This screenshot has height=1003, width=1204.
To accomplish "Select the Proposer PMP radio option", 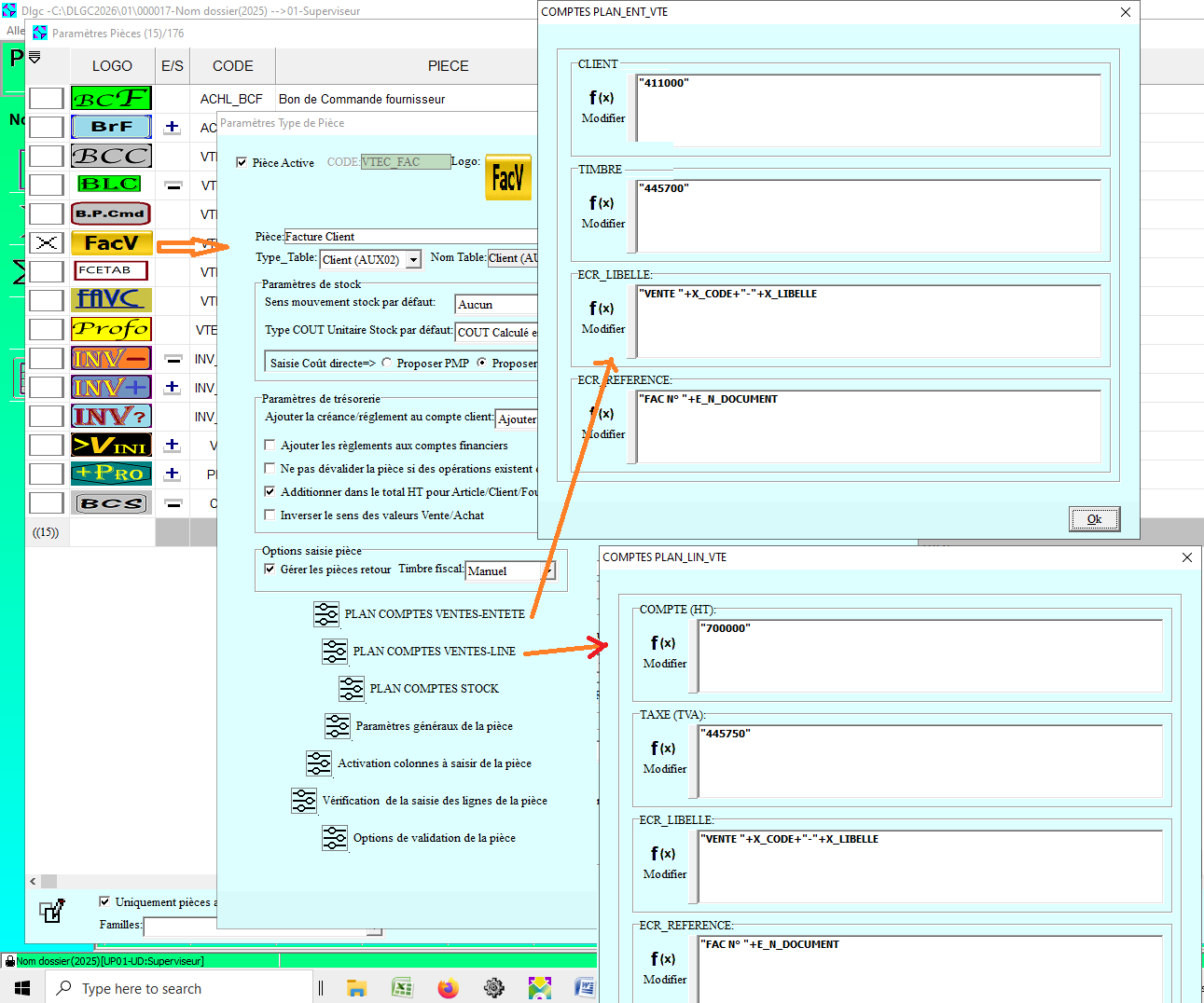I will [x=387, y=364].
